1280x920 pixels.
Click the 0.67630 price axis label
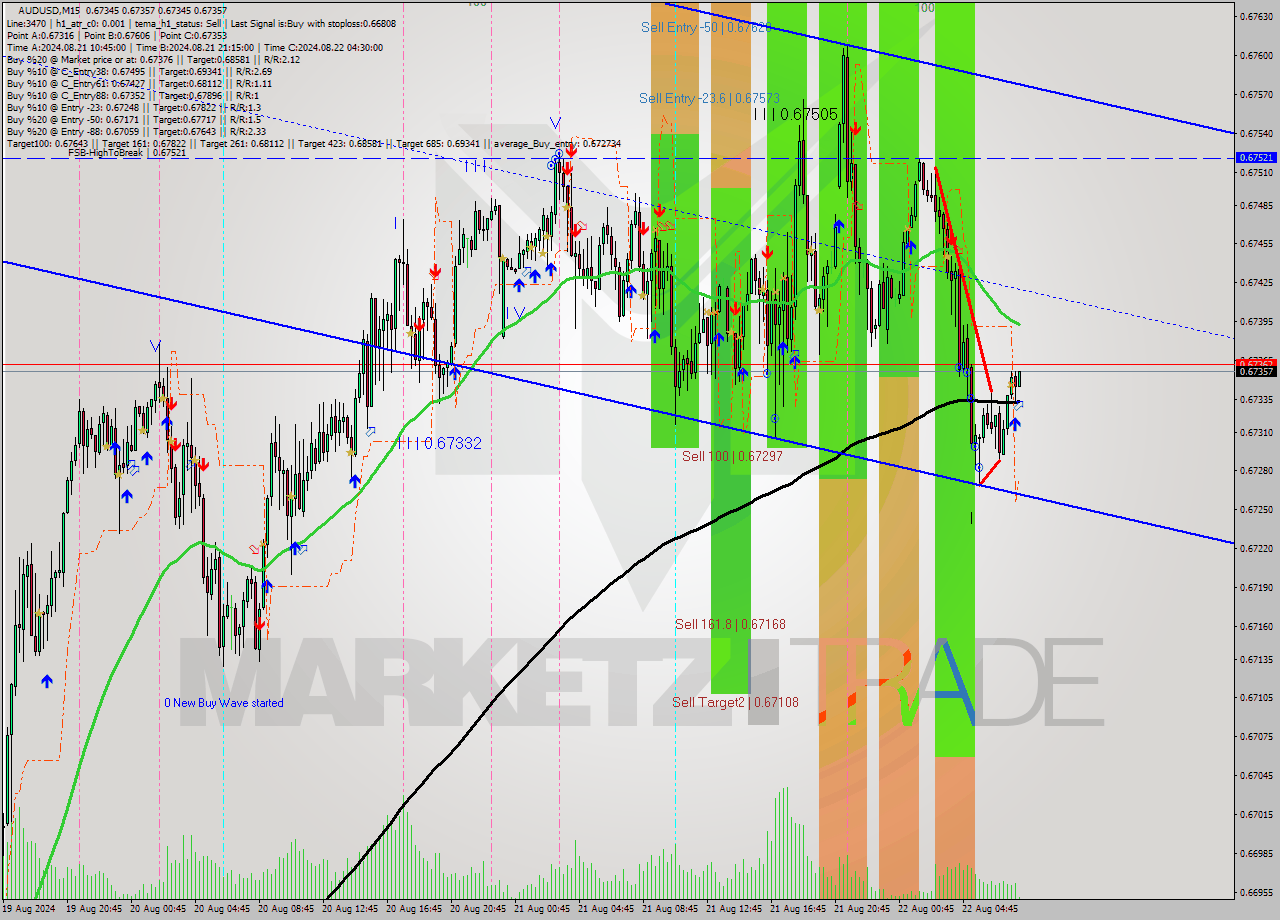pyautogui.click(x=1256, y=17)
